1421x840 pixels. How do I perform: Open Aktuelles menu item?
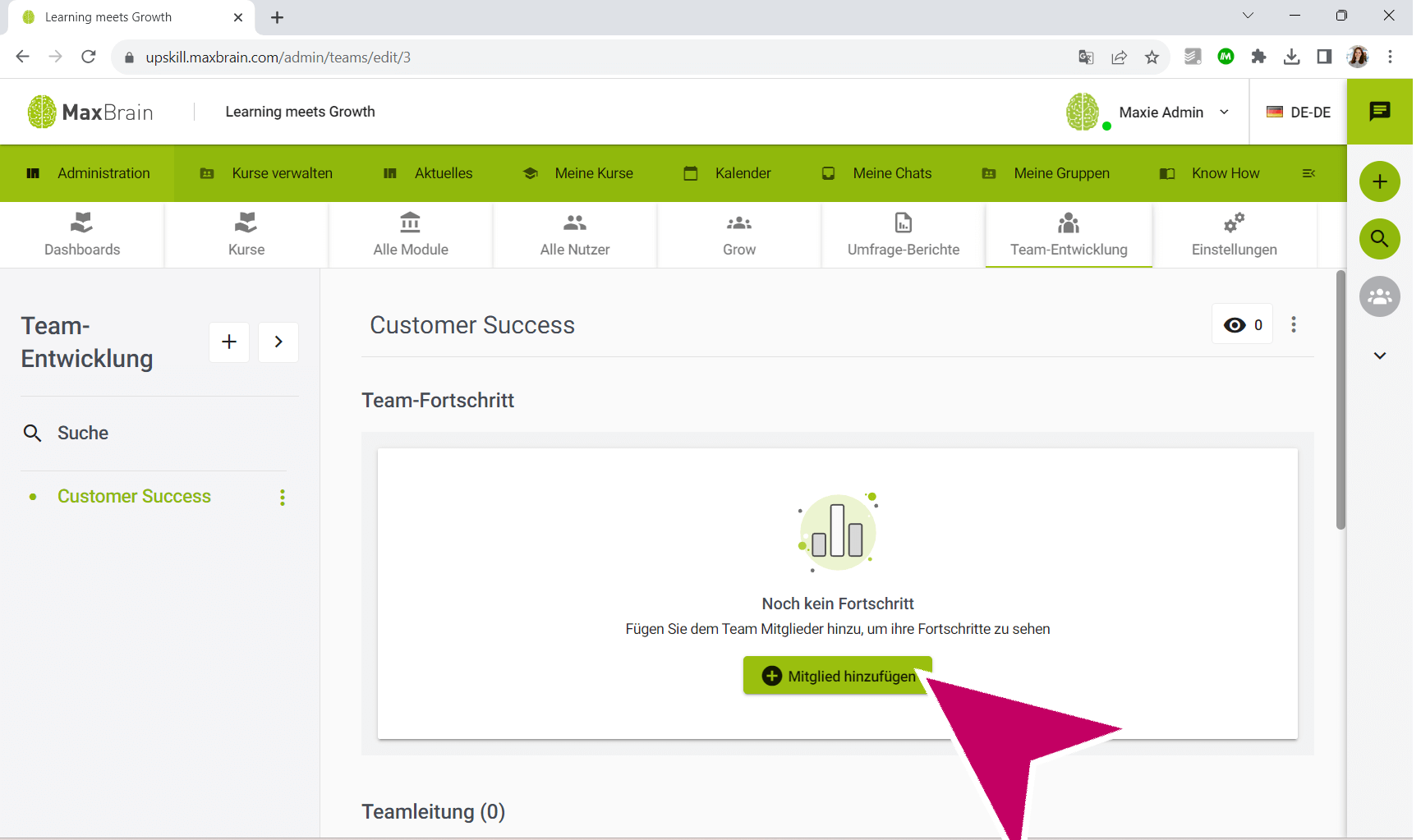coord(428,173)
